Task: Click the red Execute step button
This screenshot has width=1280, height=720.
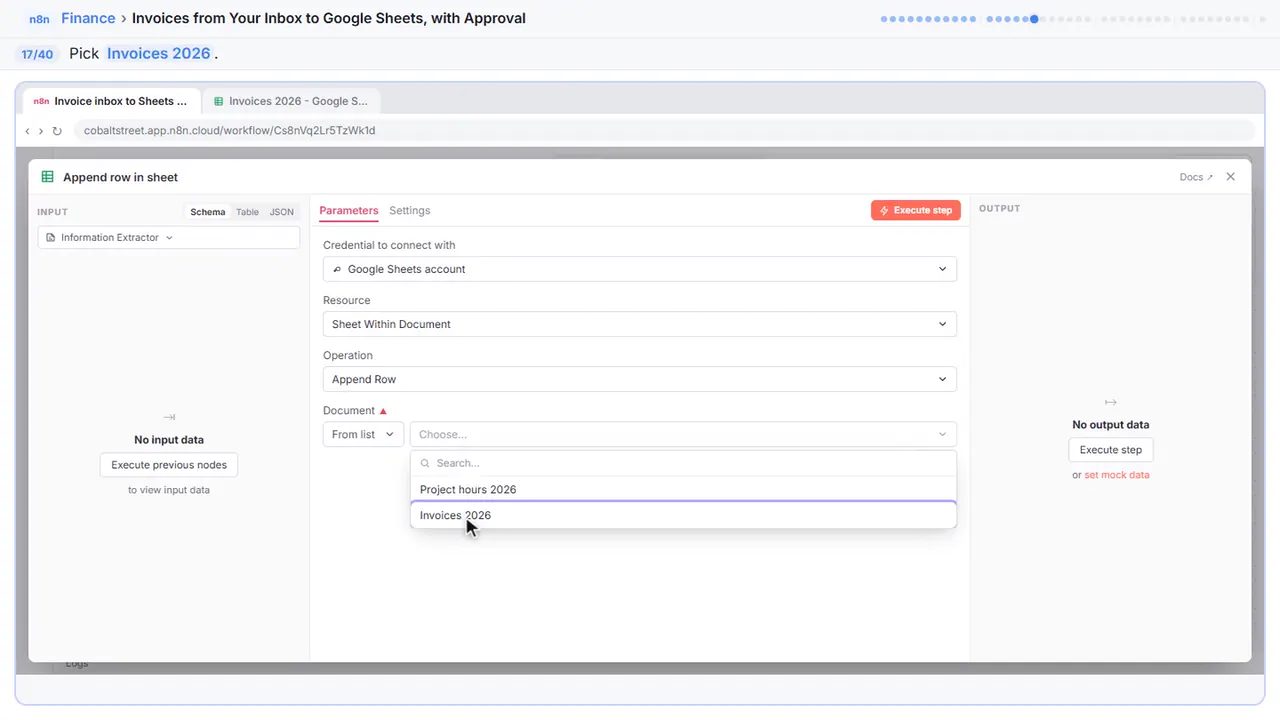Action: [x=916, y=210]
